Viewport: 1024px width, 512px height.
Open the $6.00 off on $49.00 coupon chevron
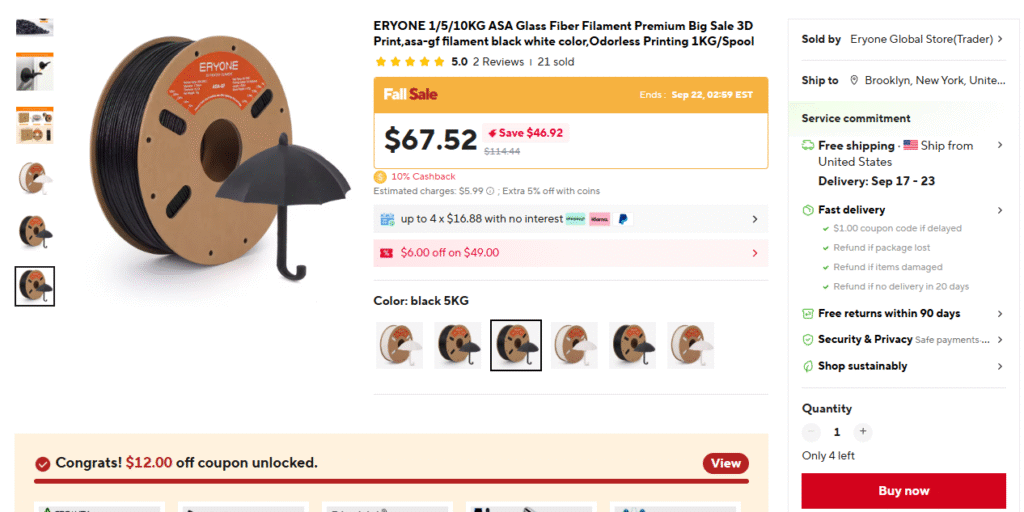pyautogui.click(x=755, y=253)
